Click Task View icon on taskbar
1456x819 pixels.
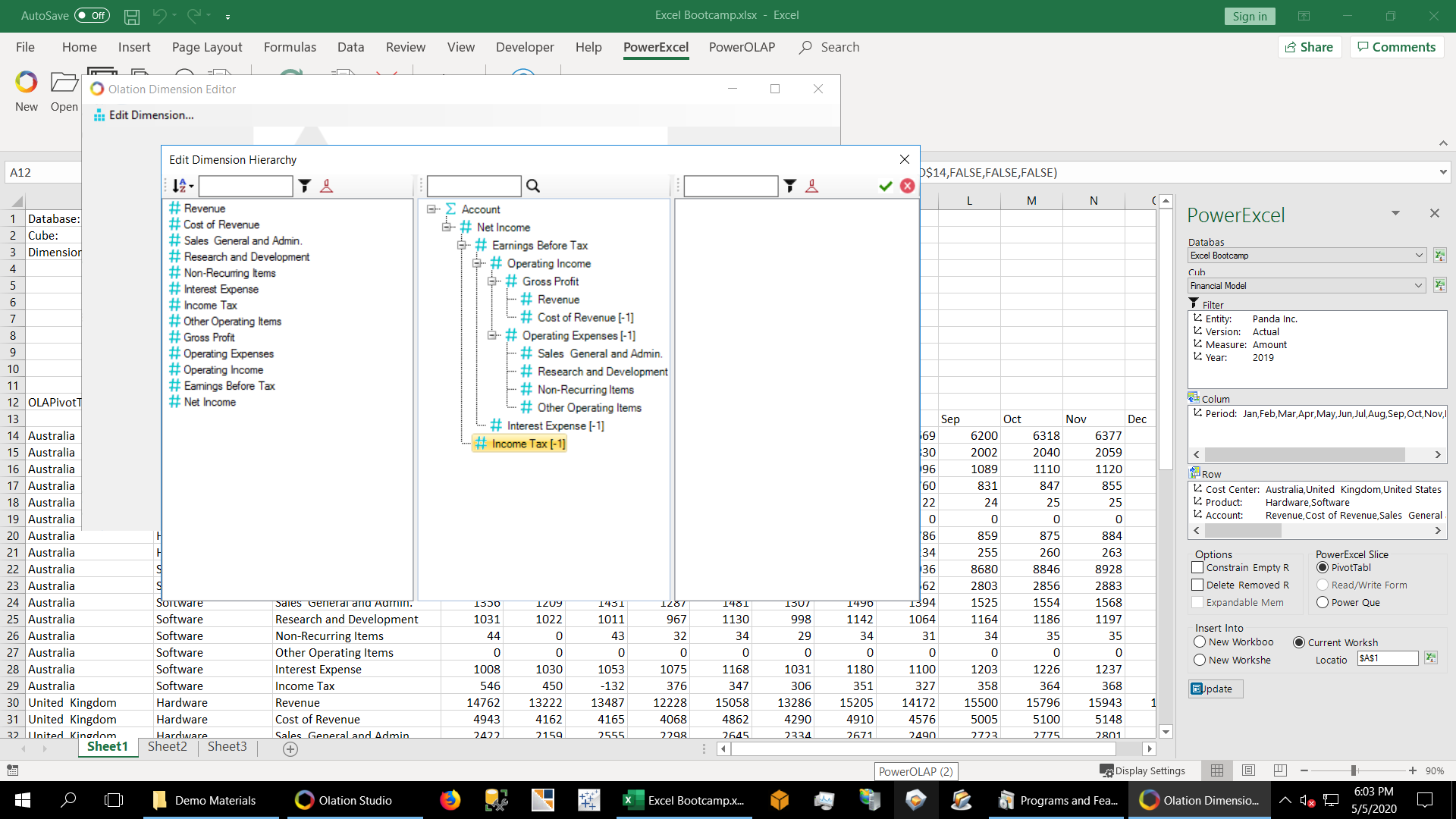pos(114,800)
